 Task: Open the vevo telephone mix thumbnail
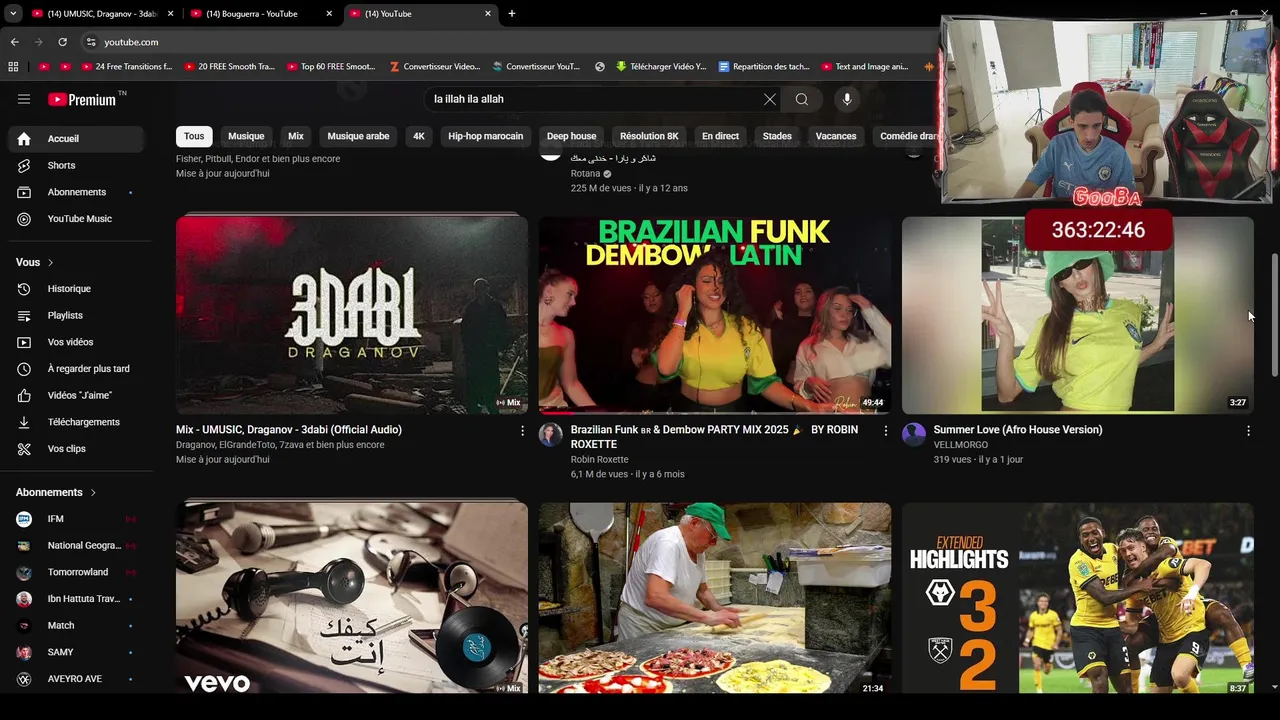tap(352, 599)
